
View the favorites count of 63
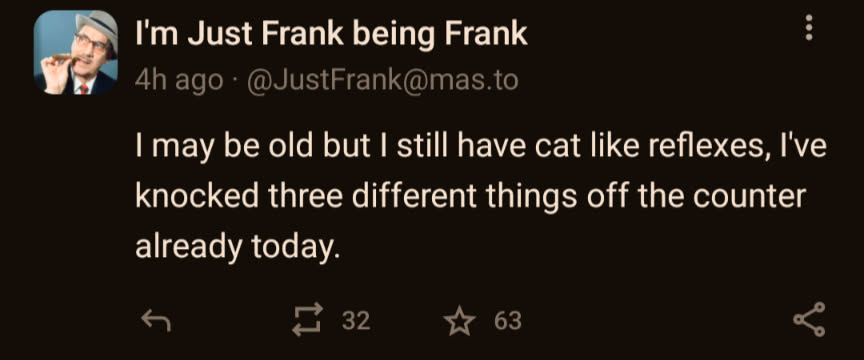pos(507,320)
